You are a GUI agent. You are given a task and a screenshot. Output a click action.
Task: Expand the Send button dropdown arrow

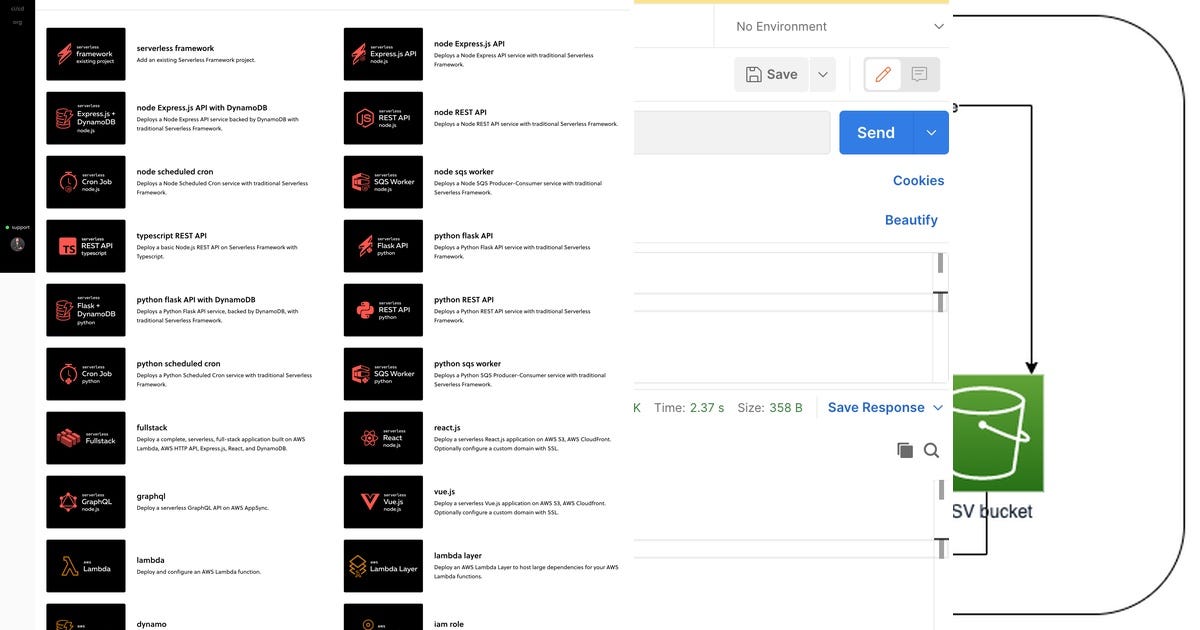(931, 131)
